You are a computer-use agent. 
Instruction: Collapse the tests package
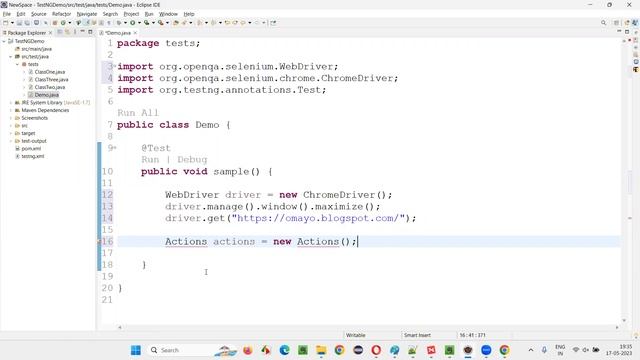pyautogui.click(x=18, y=64)
